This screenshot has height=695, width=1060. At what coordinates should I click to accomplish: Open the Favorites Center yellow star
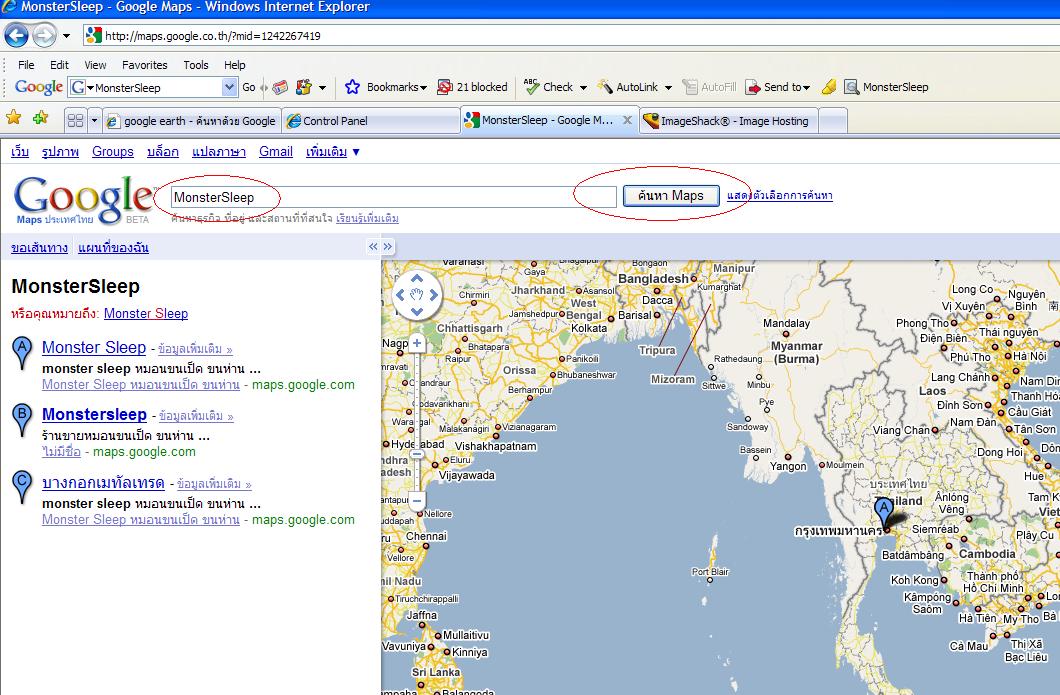13,118
